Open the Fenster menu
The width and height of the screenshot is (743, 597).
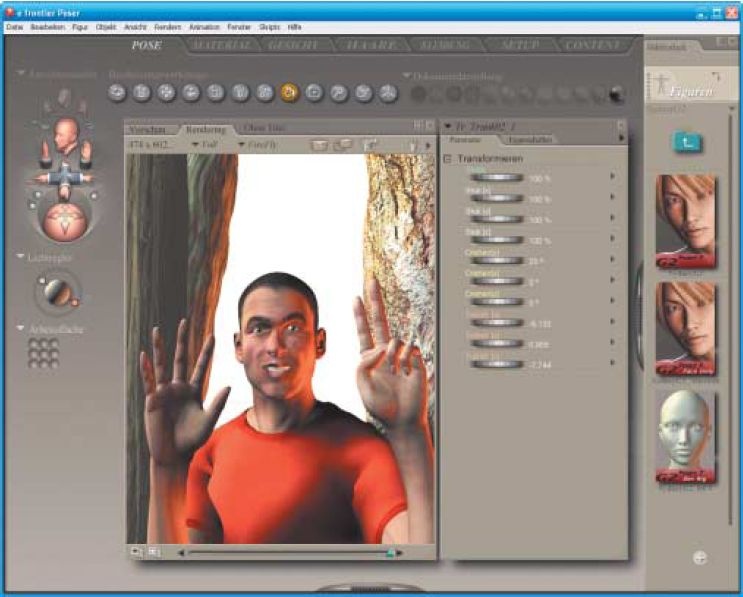[x=239, y=27]
